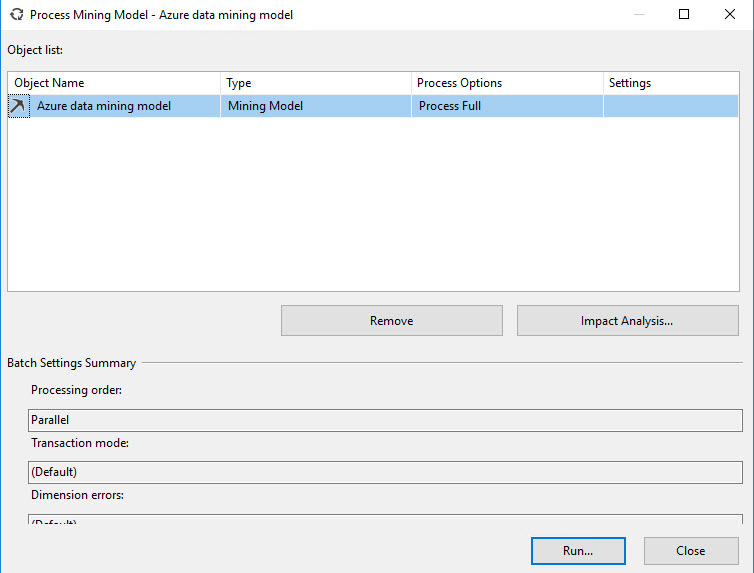The image size is (754, 573).
Task: Click the Type column header
Action: 316,83
